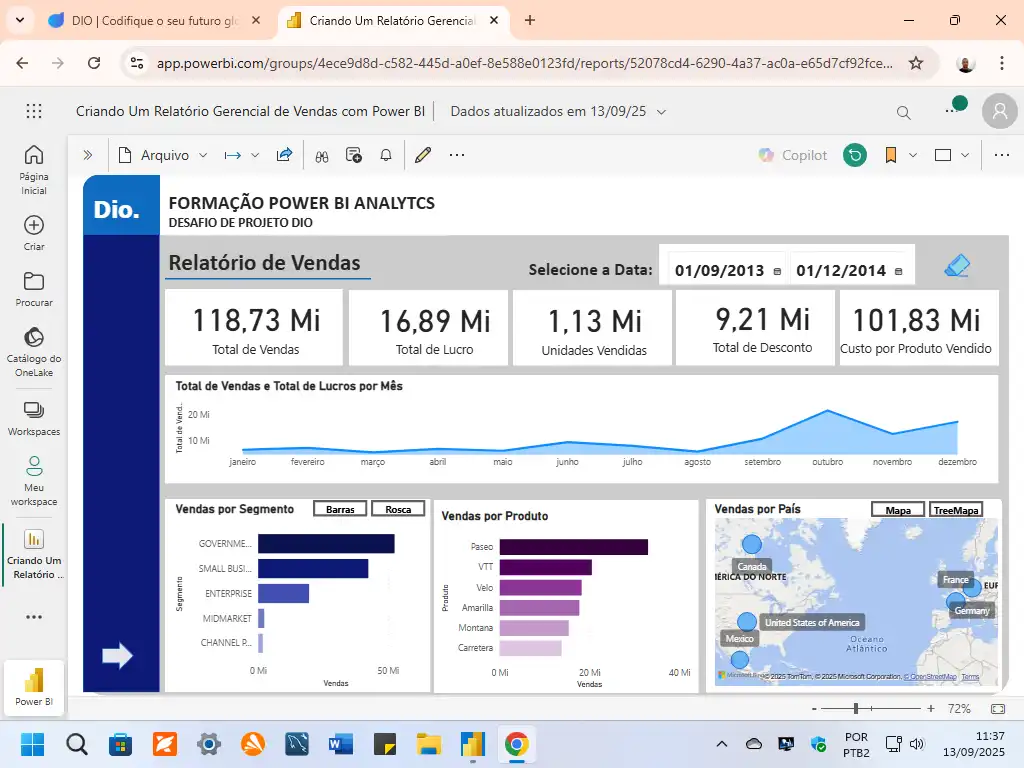Screen dimensions: 1024x768
Task: Click fit to page icon
Action: click(x=998, y=709)
